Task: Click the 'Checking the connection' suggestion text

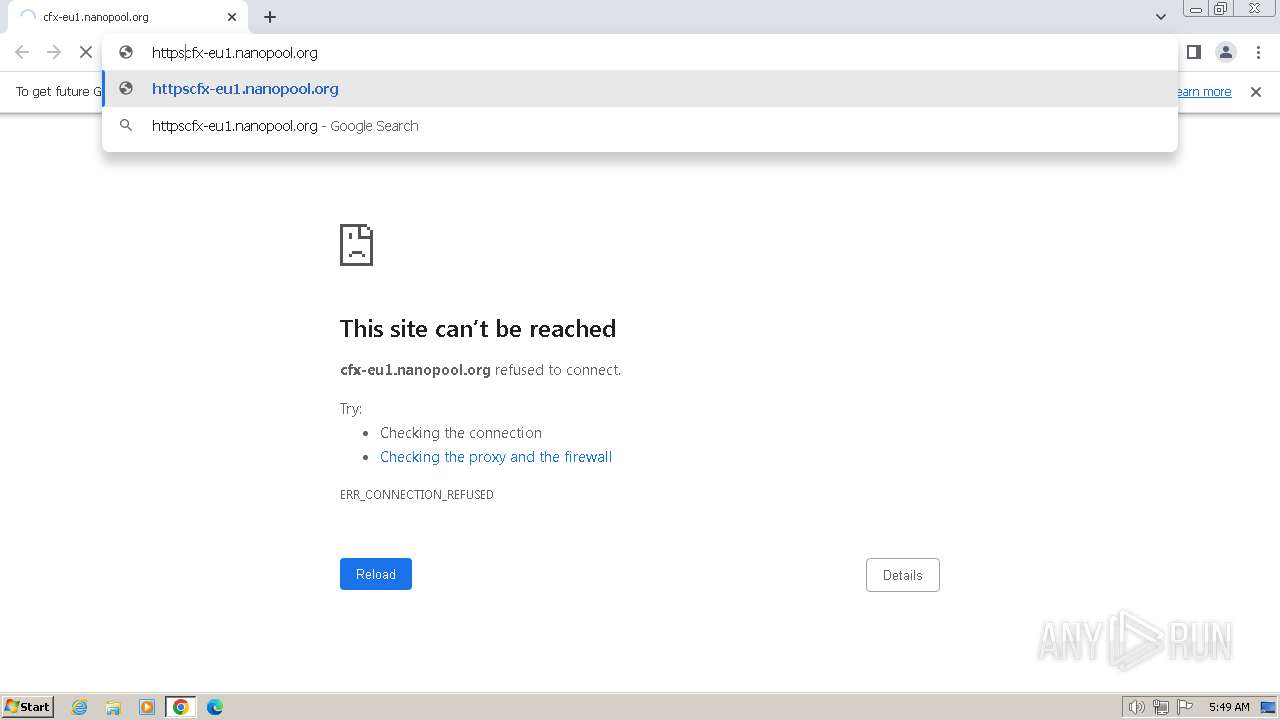Action: tap(461, 433)
